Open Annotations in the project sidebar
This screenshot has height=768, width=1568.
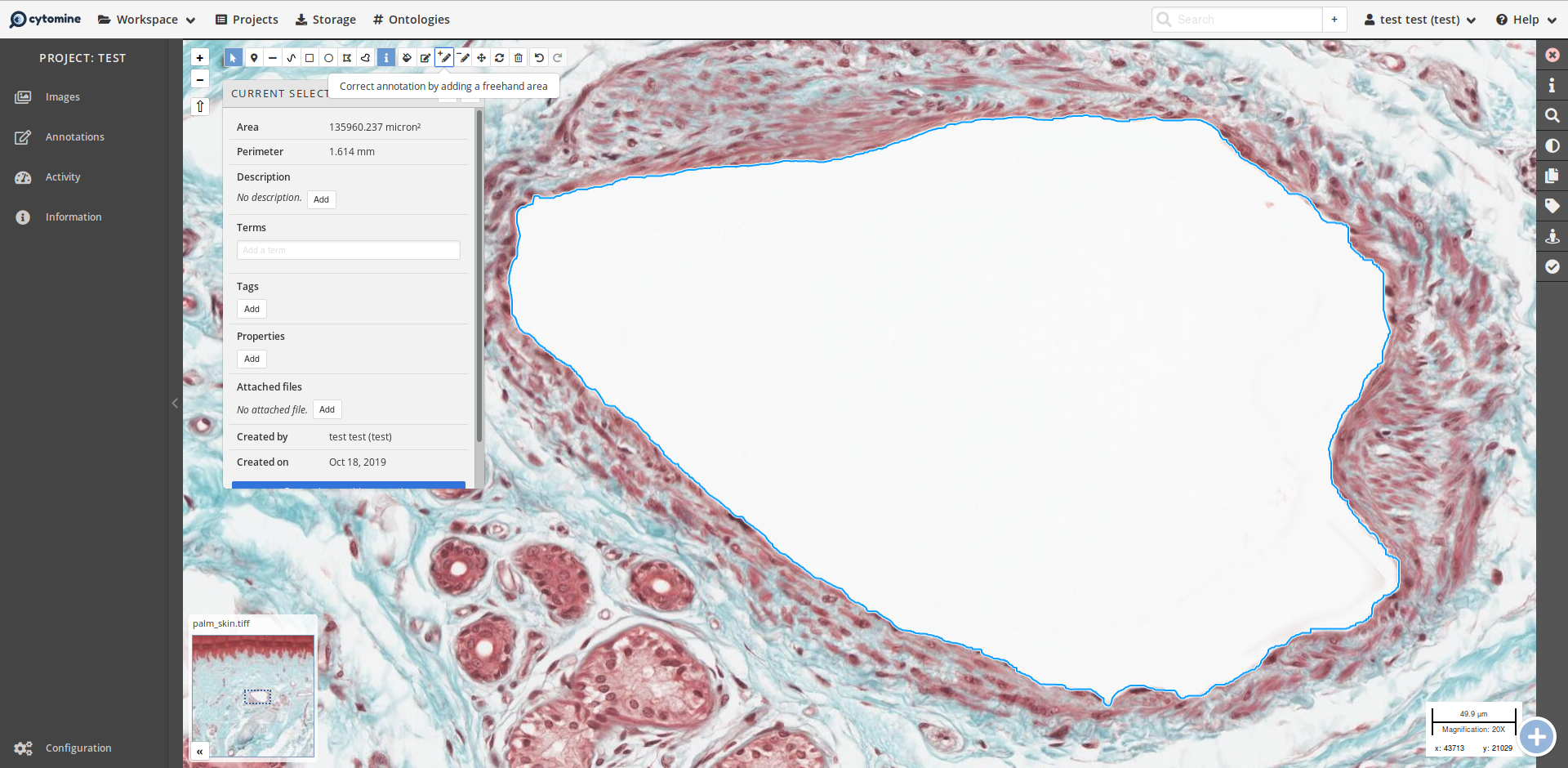click(74, 137)
